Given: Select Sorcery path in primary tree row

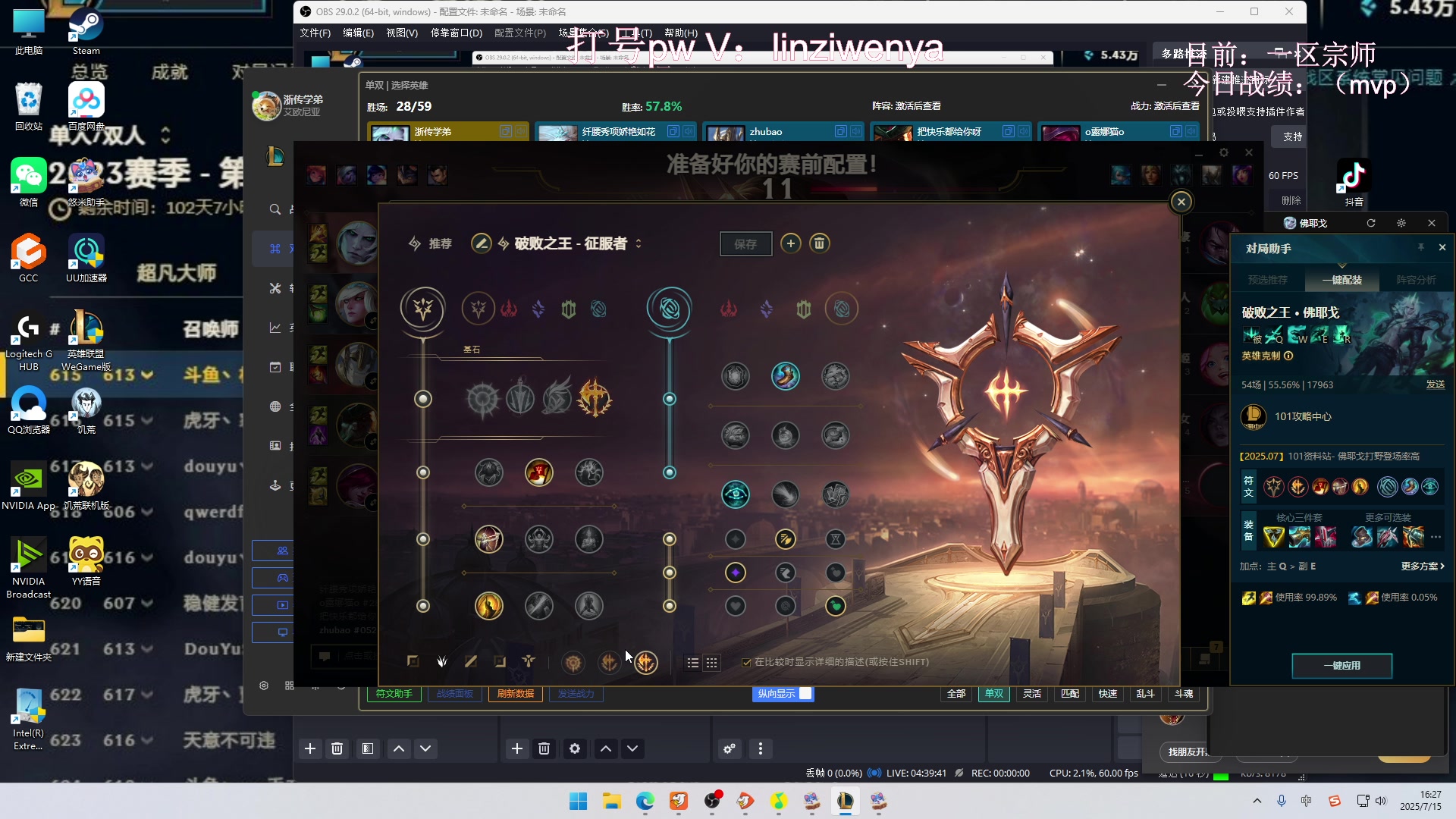Looking at the screenshot, I should tap(538, 309).
